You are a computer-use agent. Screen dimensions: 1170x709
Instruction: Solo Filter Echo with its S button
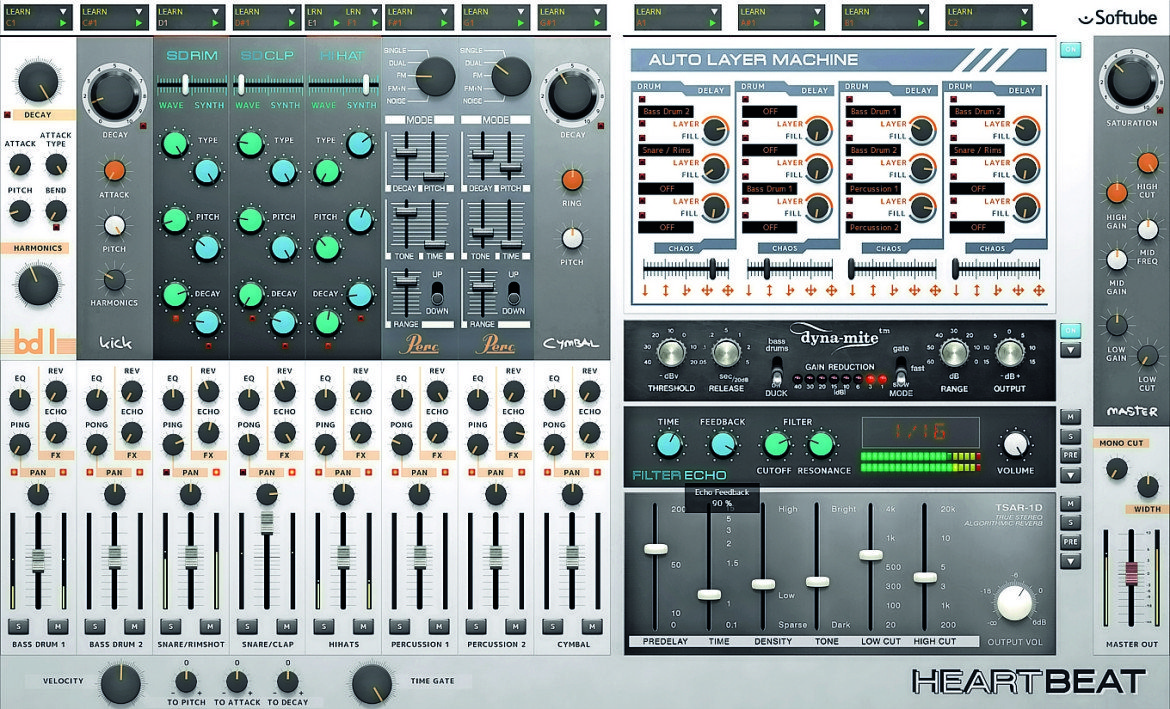[x=1071, y=437]
